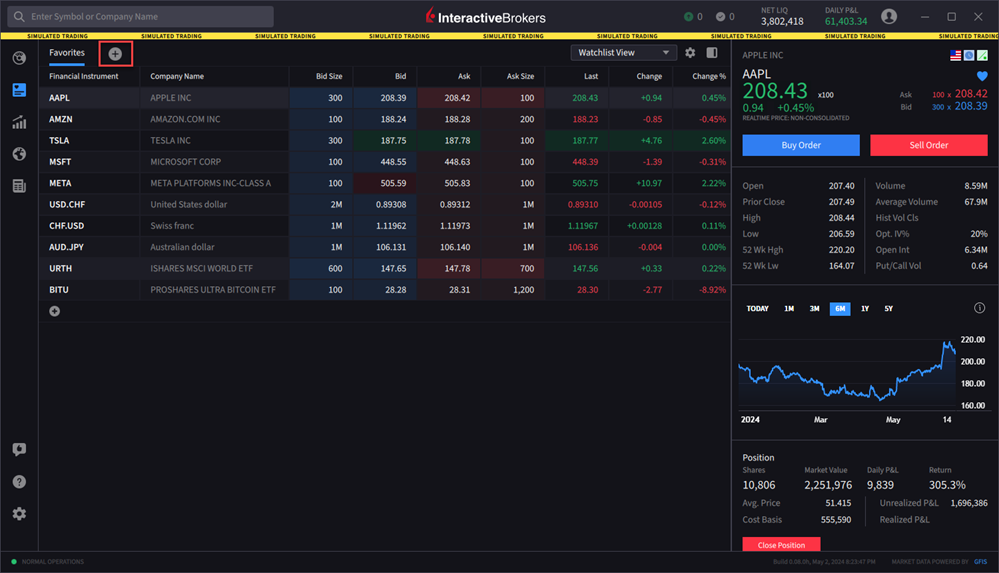Click the blue clock icon on the AAPL panel
Viewport: 999px width, 573px height.
(x=969, y=55)
